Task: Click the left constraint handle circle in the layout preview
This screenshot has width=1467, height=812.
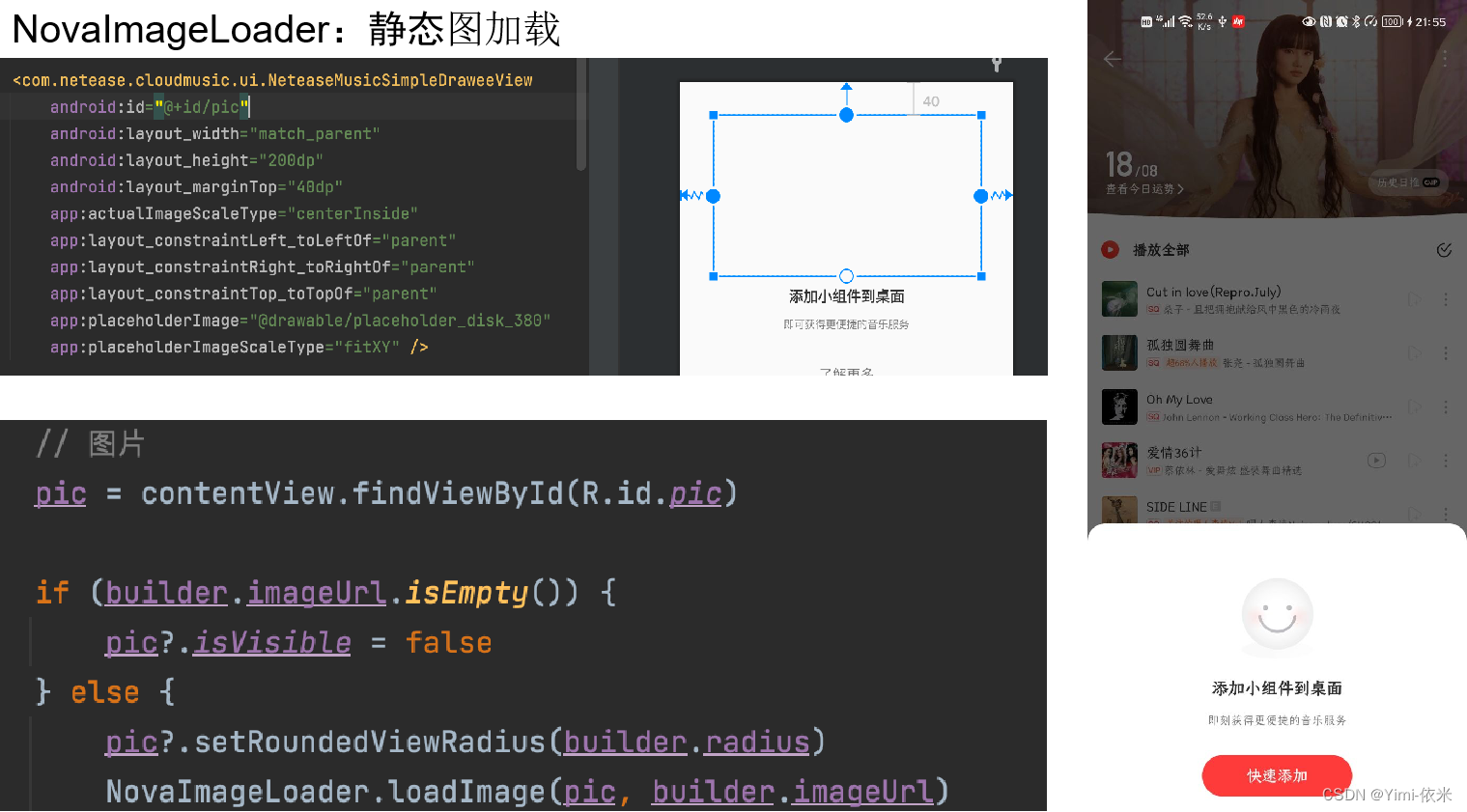Action: [x=713, y=196]
